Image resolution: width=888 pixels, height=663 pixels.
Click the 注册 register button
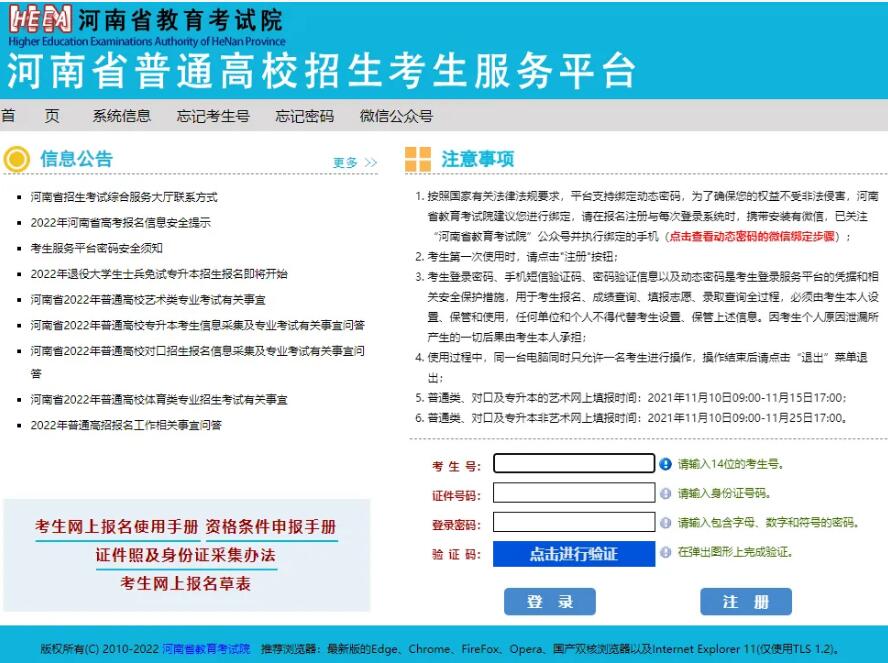click(x=746, y=601)
